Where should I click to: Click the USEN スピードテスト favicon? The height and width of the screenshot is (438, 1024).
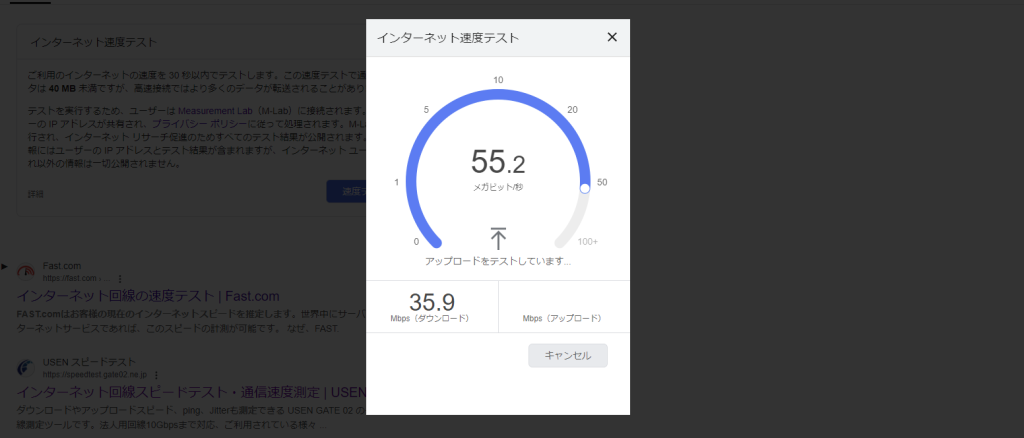point(25,368)
